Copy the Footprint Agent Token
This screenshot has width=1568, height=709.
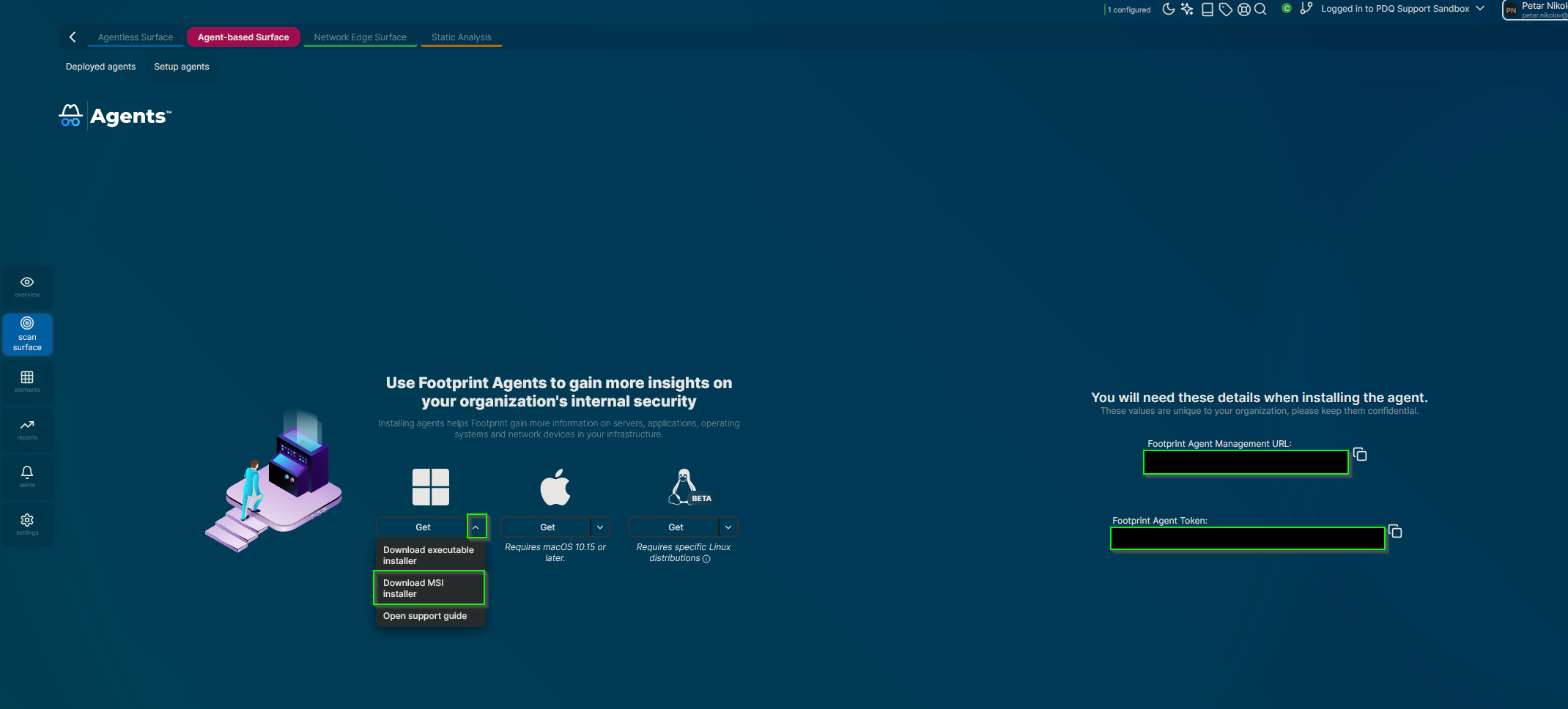pos(1395,531)
